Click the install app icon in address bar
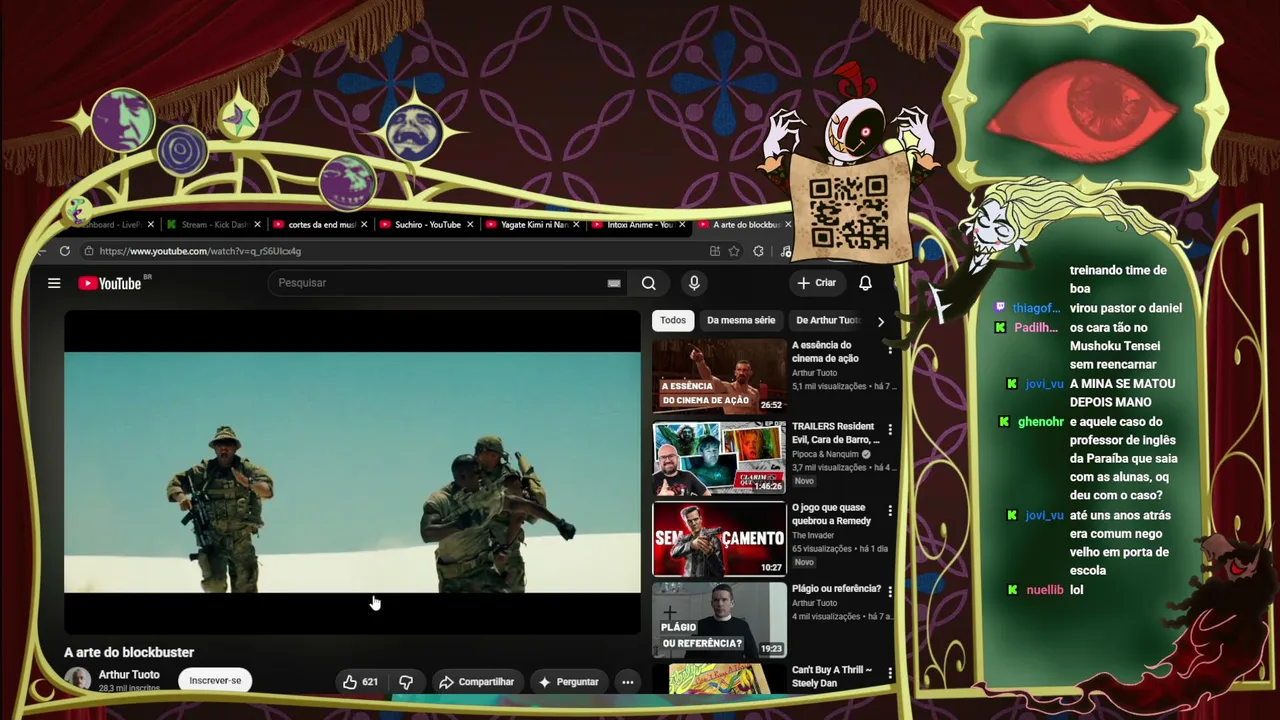This screenshot has width=1280, height=720. 715,251
